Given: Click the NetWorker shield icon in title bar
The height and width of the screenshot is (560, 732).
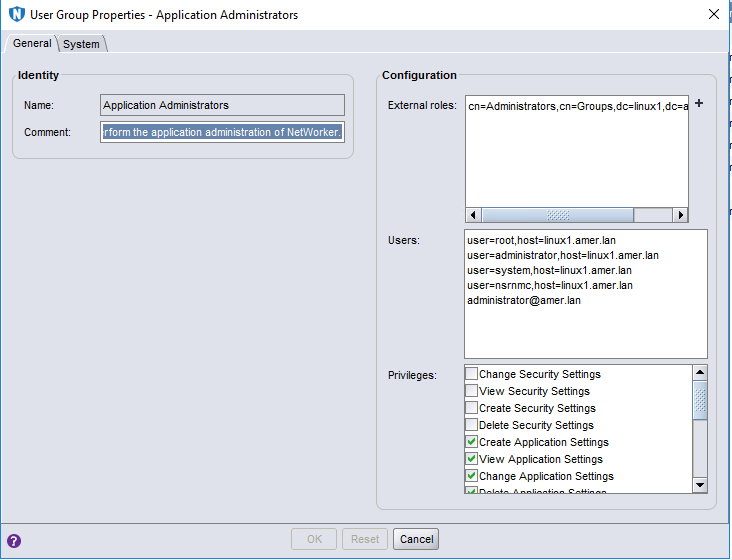Looking at the screenshot, I should (x=16, y=15).
